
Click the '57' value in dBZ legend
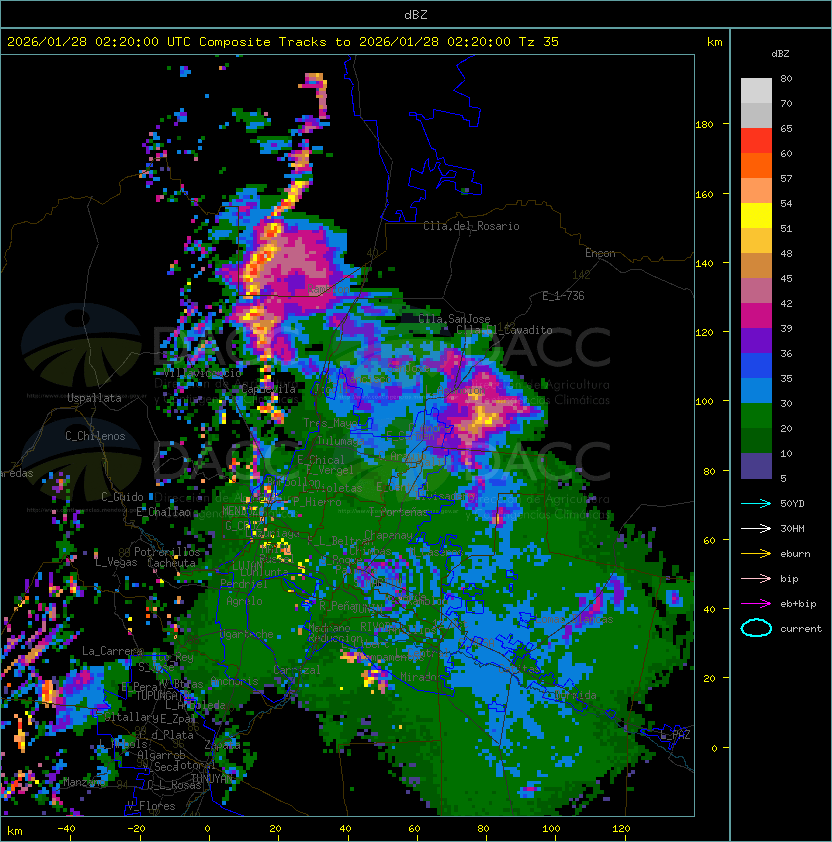pos(786,178)
